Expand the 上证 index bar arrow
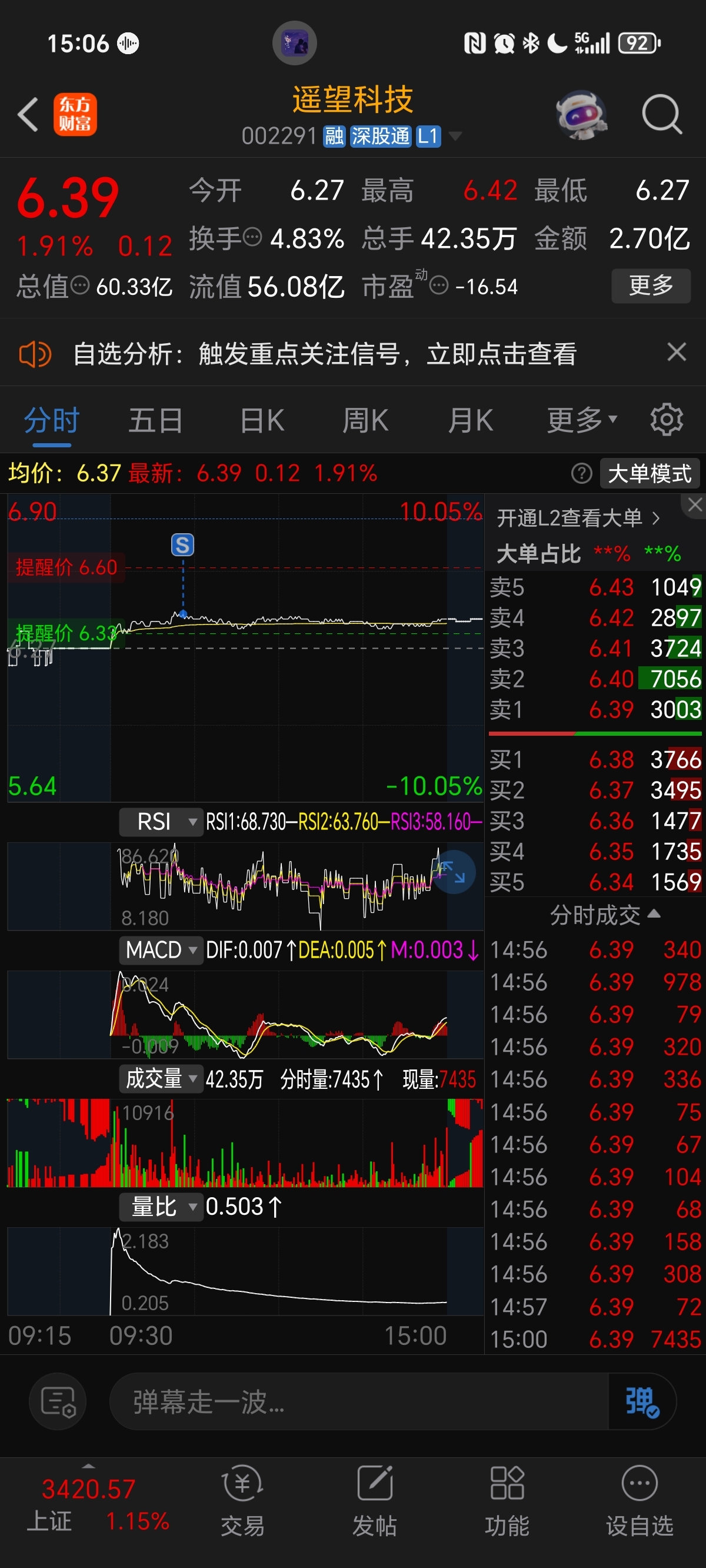The width and height of the screenshot is (706, 1568). pos(88,1467)
